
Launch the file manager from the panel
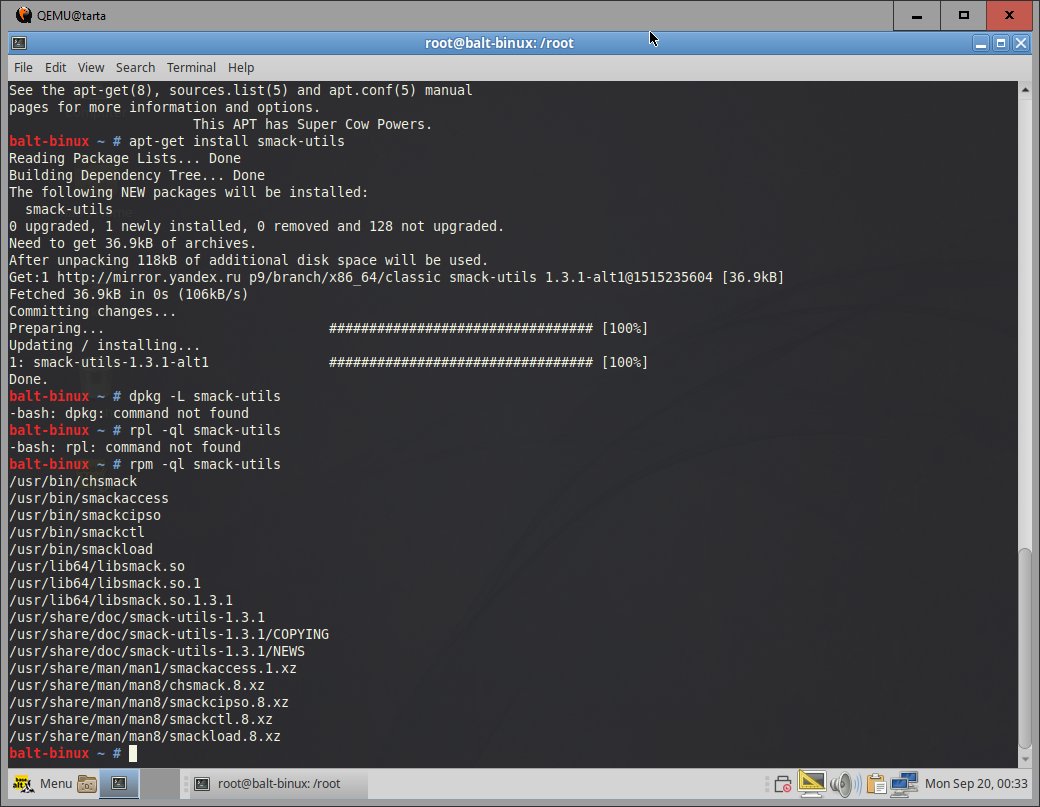(x=87, y=783)
